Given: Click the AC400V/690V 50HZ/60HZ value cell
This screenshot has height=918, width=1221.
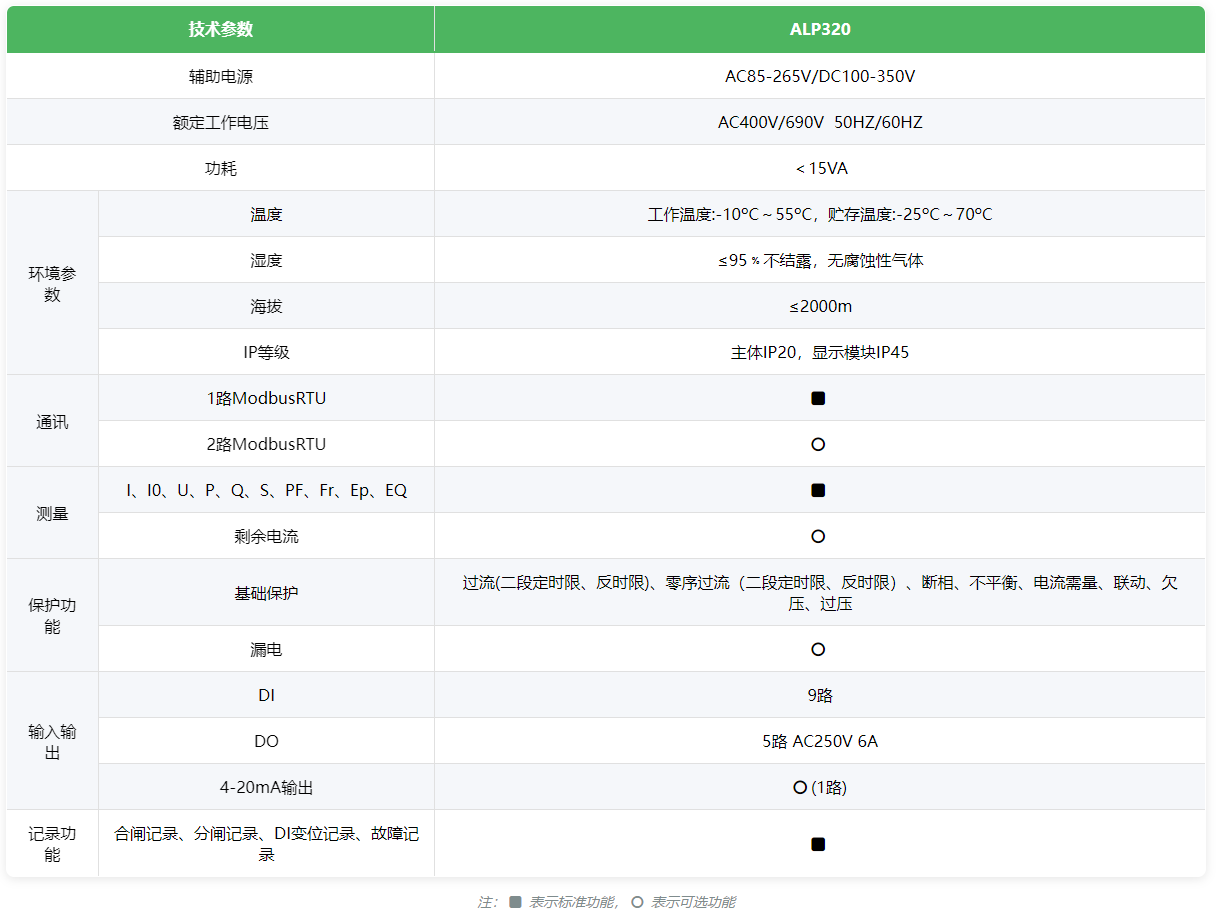Looking at the screenshot, I should tap(820, 122).
